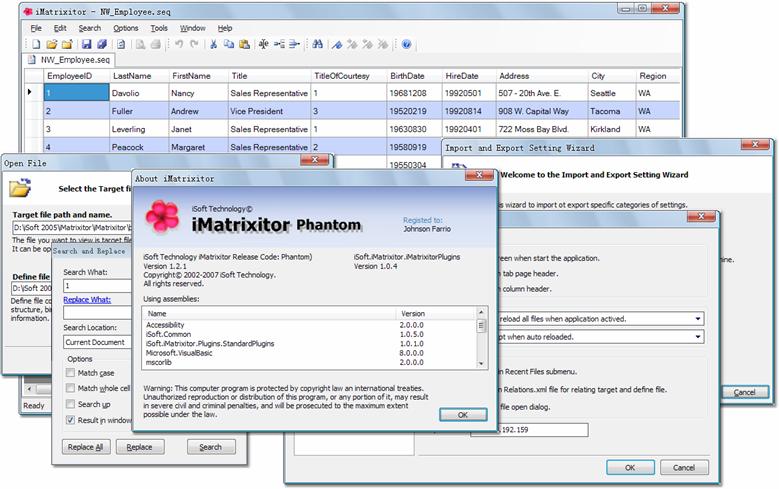Click OK in the About iMatrixitor dialog

coord(463,415)
